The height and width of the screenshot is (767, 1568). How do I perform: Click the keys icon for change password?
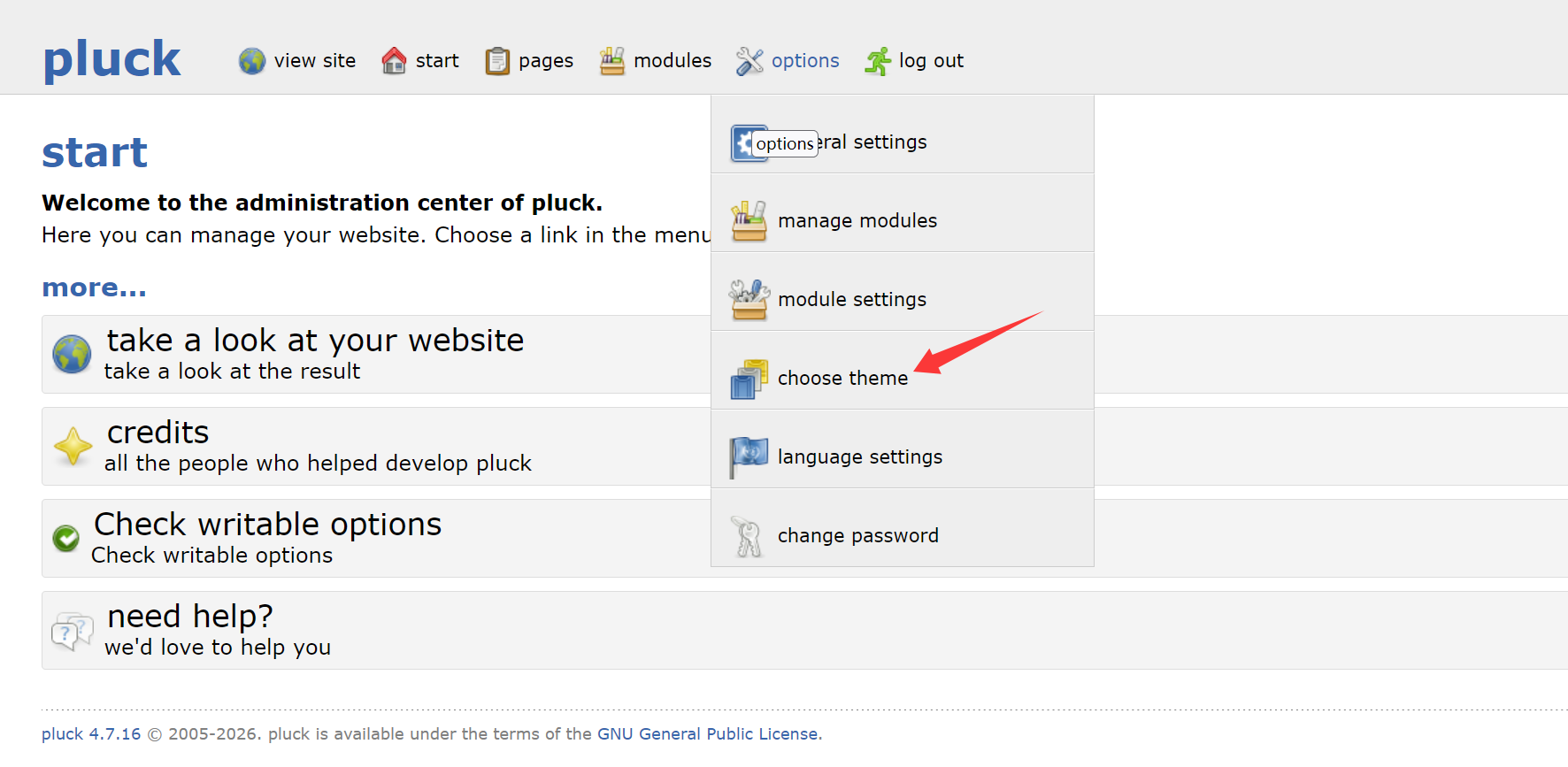point(748,536)
